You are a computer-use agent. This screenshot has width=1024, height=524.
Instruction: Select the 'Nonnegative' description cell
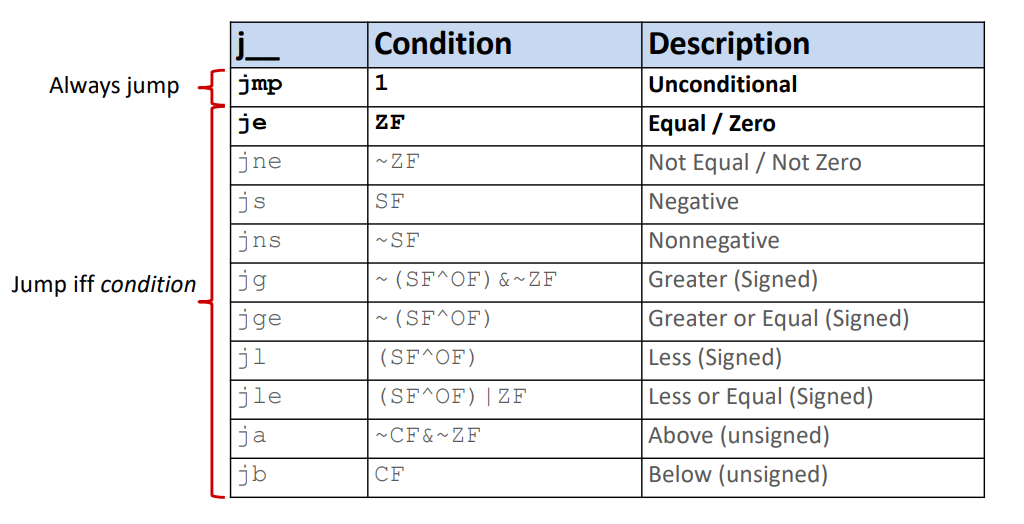[812, 243]
